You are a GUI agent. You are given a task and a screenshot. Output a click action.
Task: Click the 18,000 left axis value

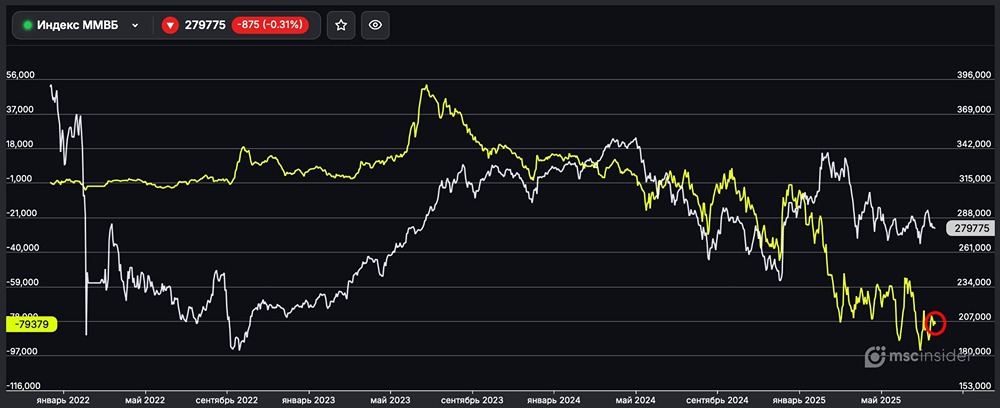pos(20,145)
